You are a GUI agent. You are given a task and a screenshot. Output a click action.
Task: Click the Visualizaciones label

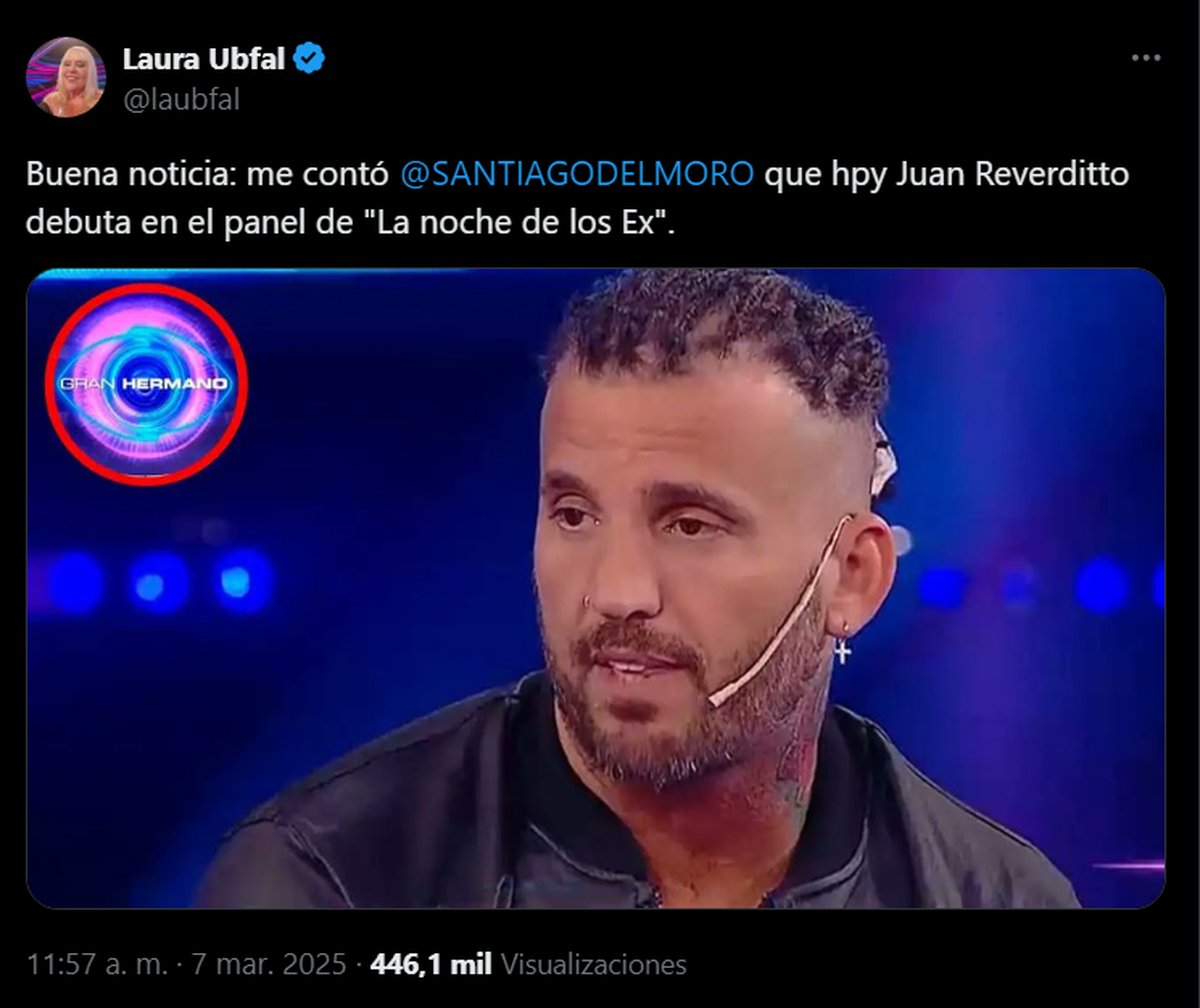point(593,965)
